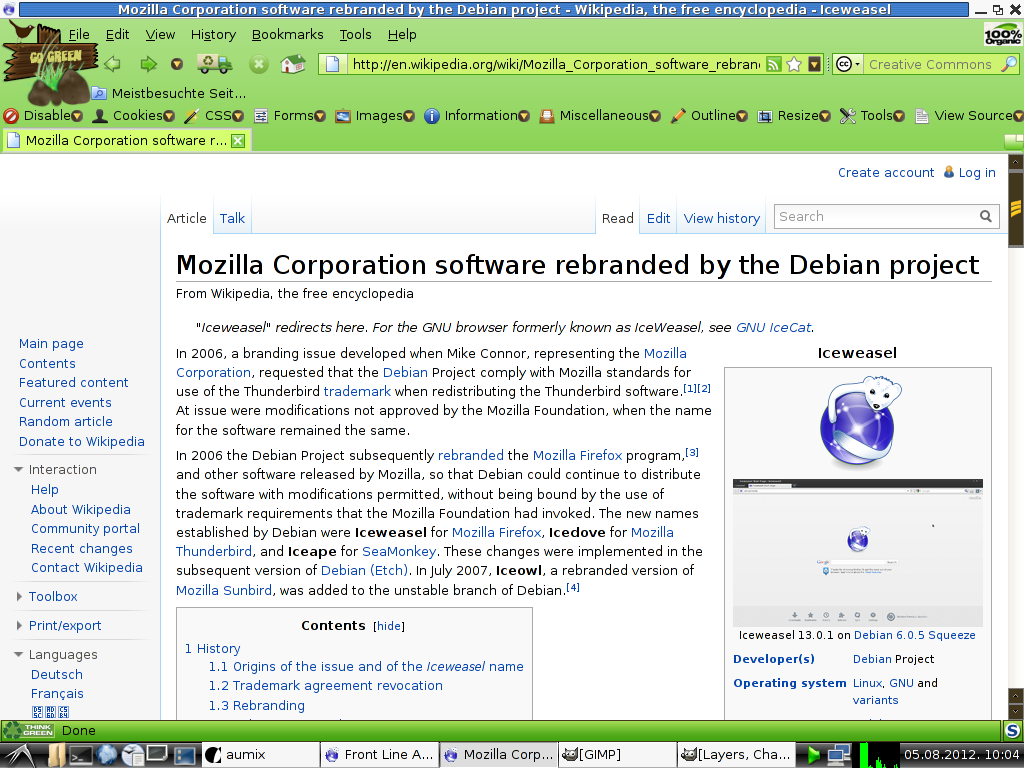
Task: Switch to the Talk tab
Action: pos(232,218)
